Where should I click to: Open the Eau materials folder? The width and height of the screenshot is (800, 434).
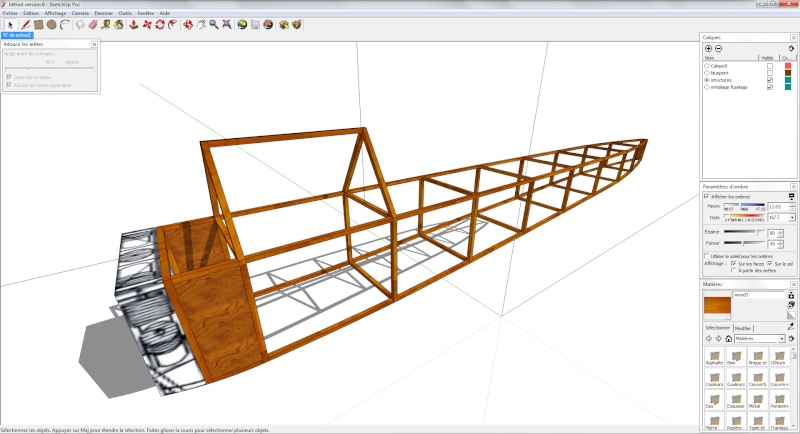(714, 400)
